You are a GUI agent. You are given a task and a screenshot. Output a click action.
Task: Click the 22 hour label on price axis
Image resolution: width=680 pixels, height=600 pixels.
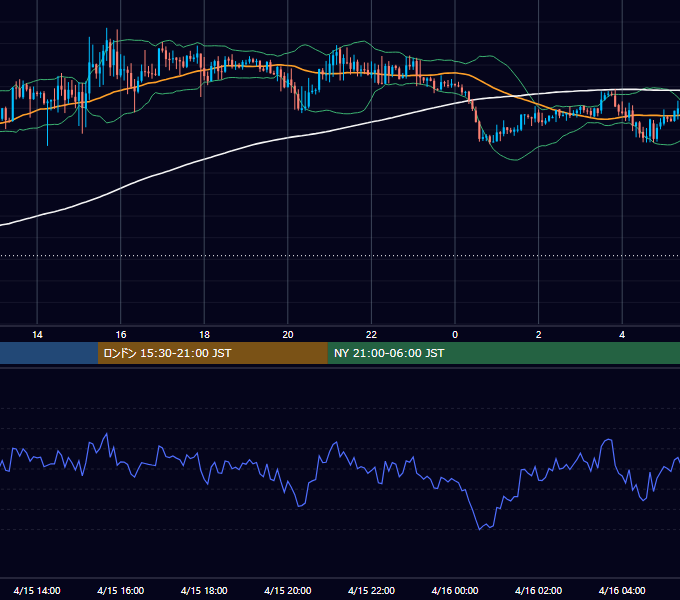click(x=371, y=335)
